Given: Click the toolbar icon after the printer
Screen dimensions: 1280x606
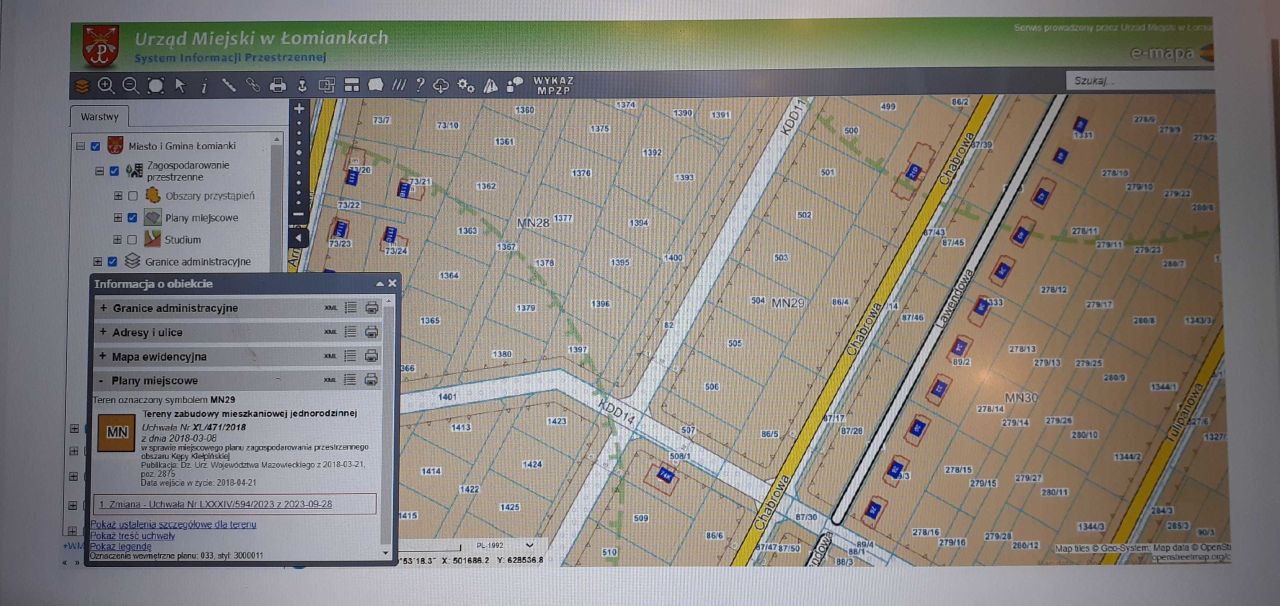Looking at the screenshot, I should [302, 86].
